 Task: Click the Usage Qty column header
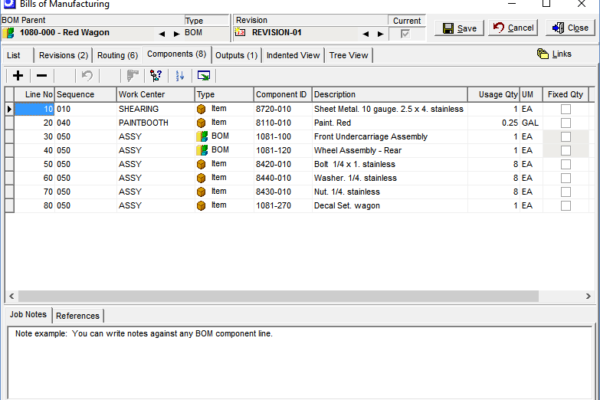click(x=493, y=95)
